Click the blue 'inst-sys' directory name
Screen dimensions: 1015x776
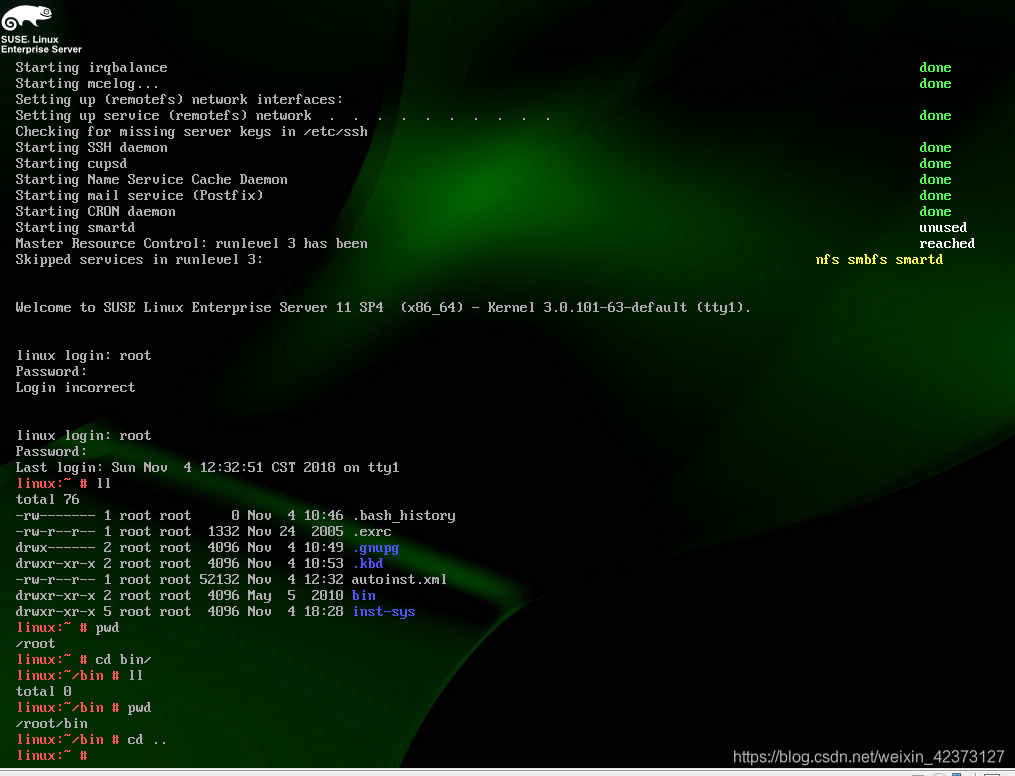pos(384,612)
